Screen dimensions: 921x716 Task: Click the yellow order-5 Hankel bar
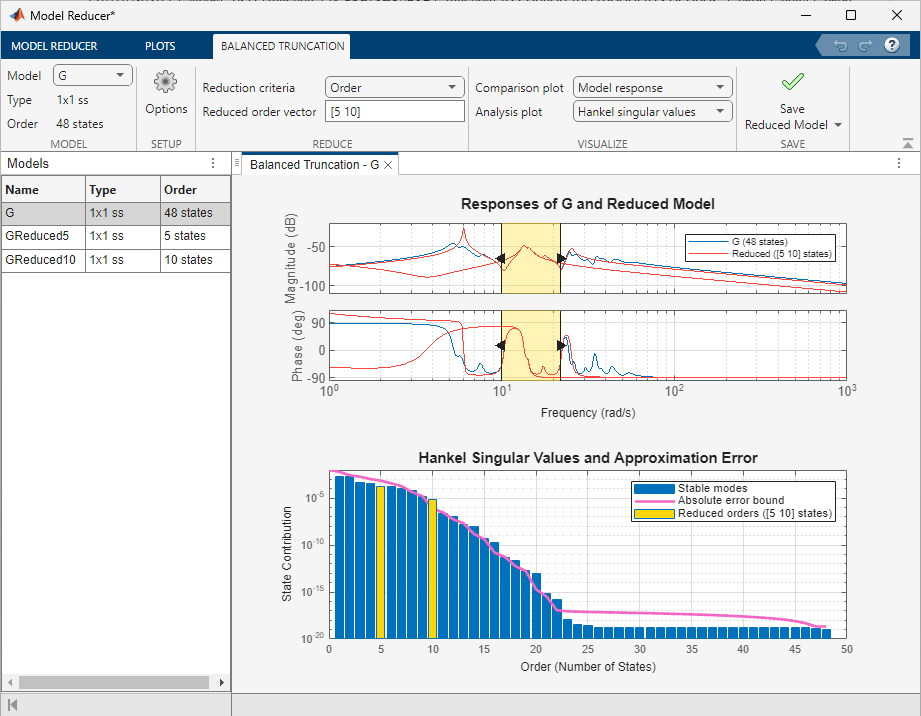pyautogui.click(x=381, y=562)
